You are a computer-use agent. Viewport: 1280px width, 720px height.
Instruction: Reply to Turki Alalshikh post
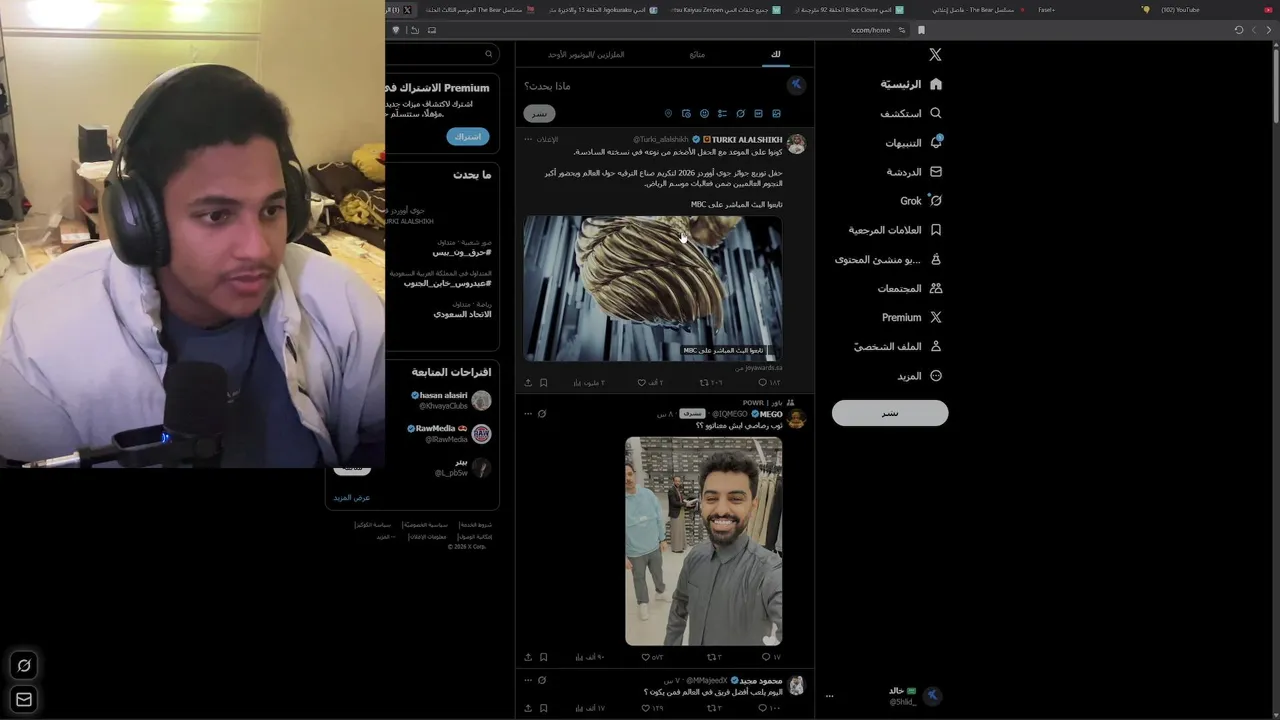[769, 382]
